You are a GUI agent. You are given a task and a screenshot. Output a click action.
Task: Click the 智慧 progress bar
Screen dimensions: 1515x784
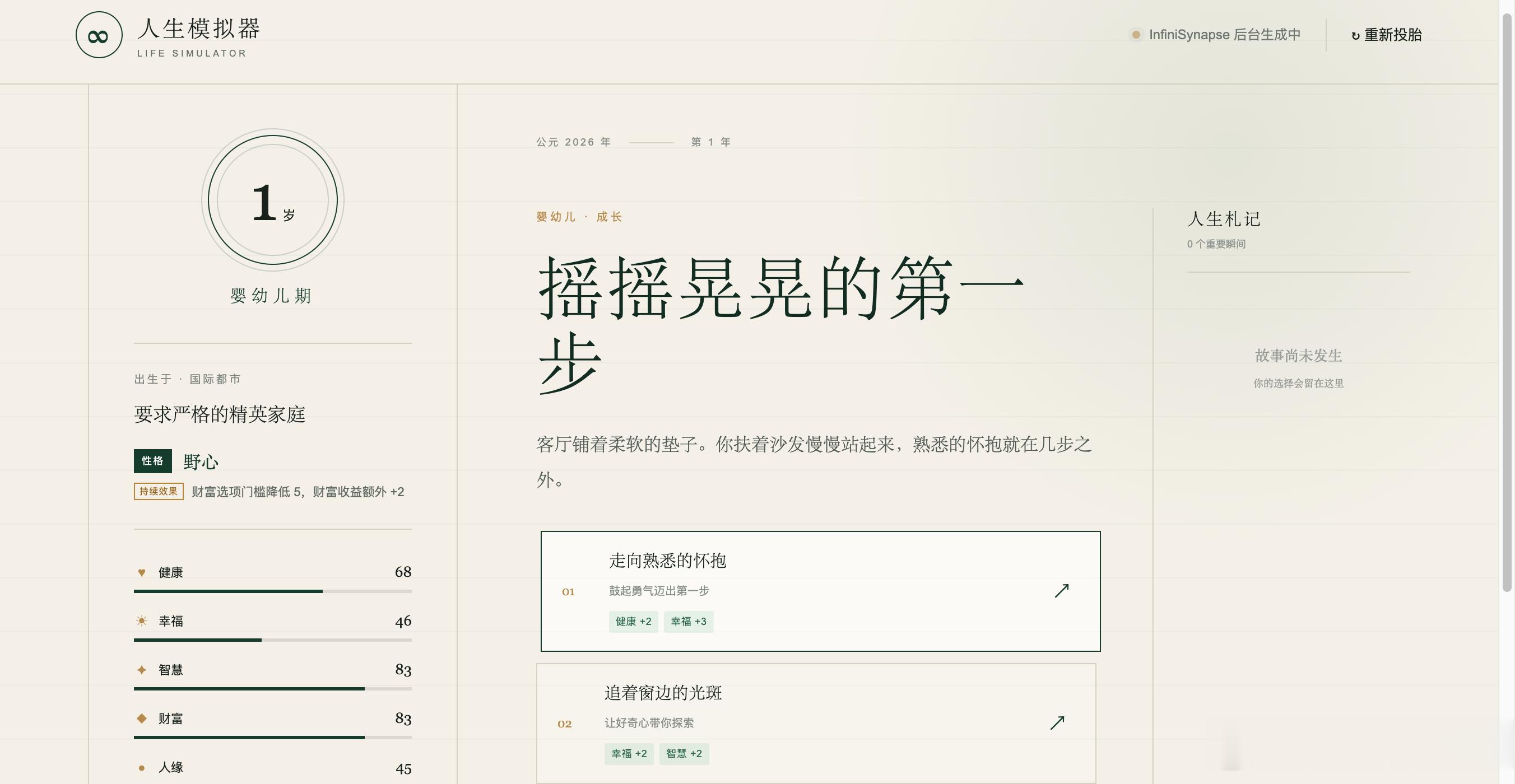pos(272,689)
